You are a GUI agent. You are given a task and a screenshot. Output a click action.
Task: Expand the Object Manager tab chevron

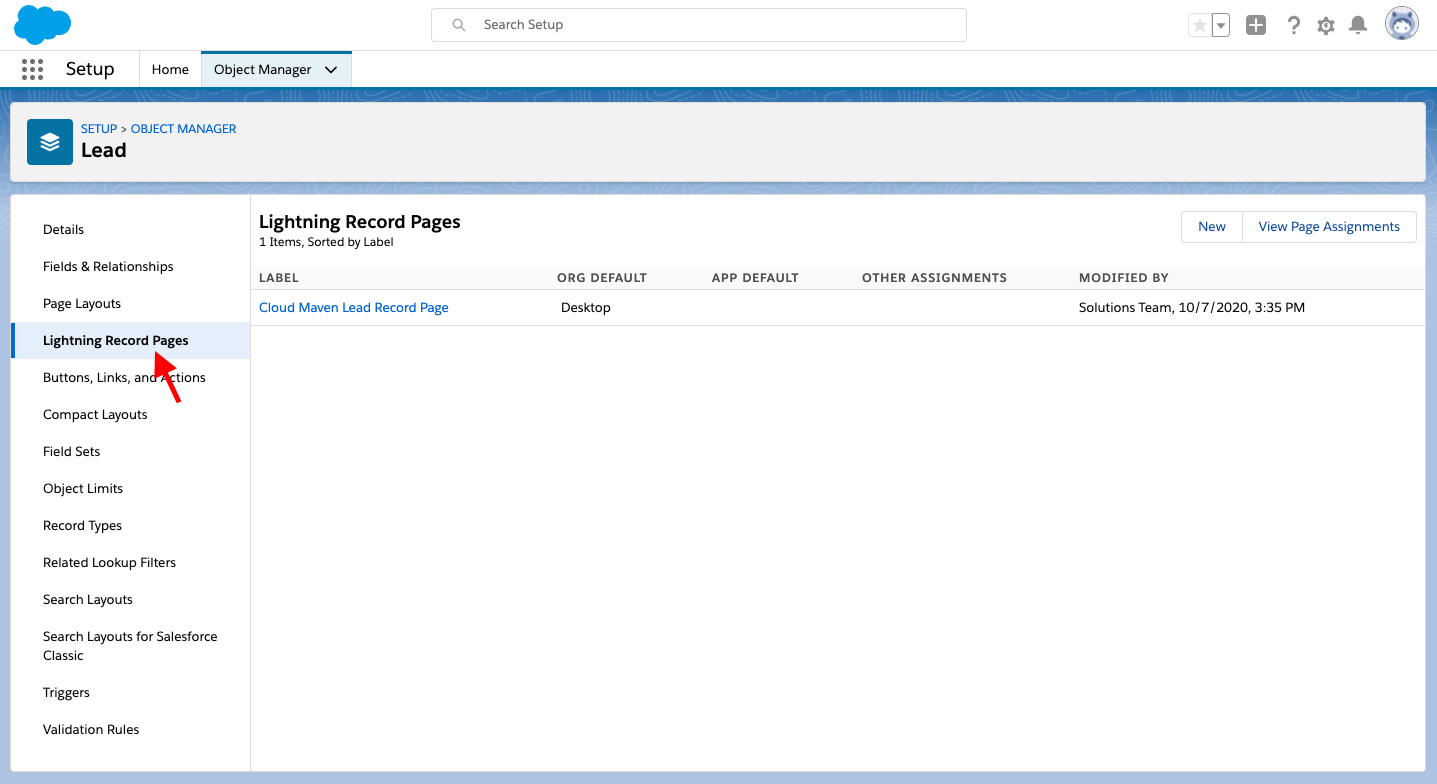(331, 70)
